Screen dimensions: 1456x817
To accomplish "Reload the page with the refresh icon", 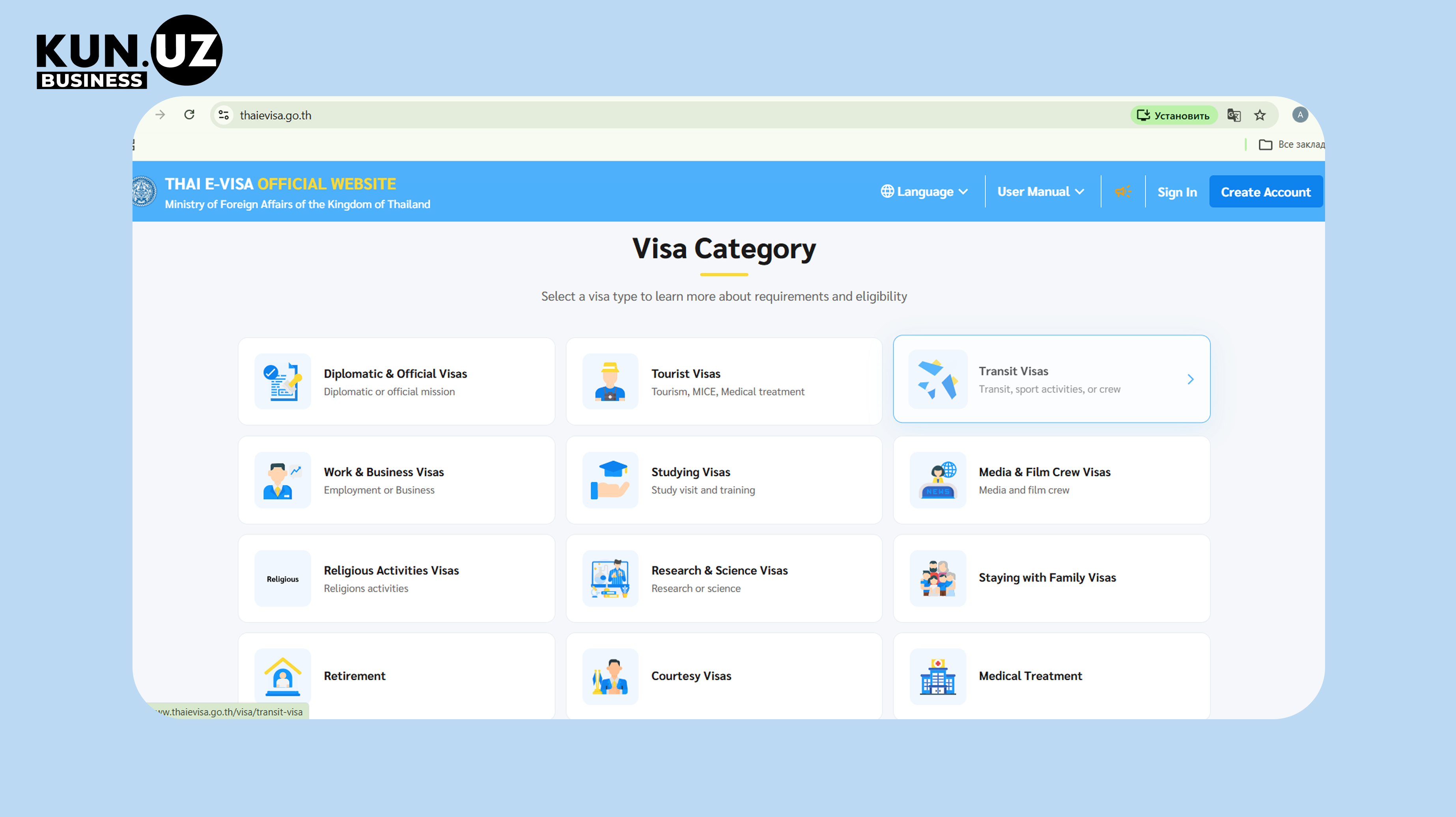I will click(189, 115).
